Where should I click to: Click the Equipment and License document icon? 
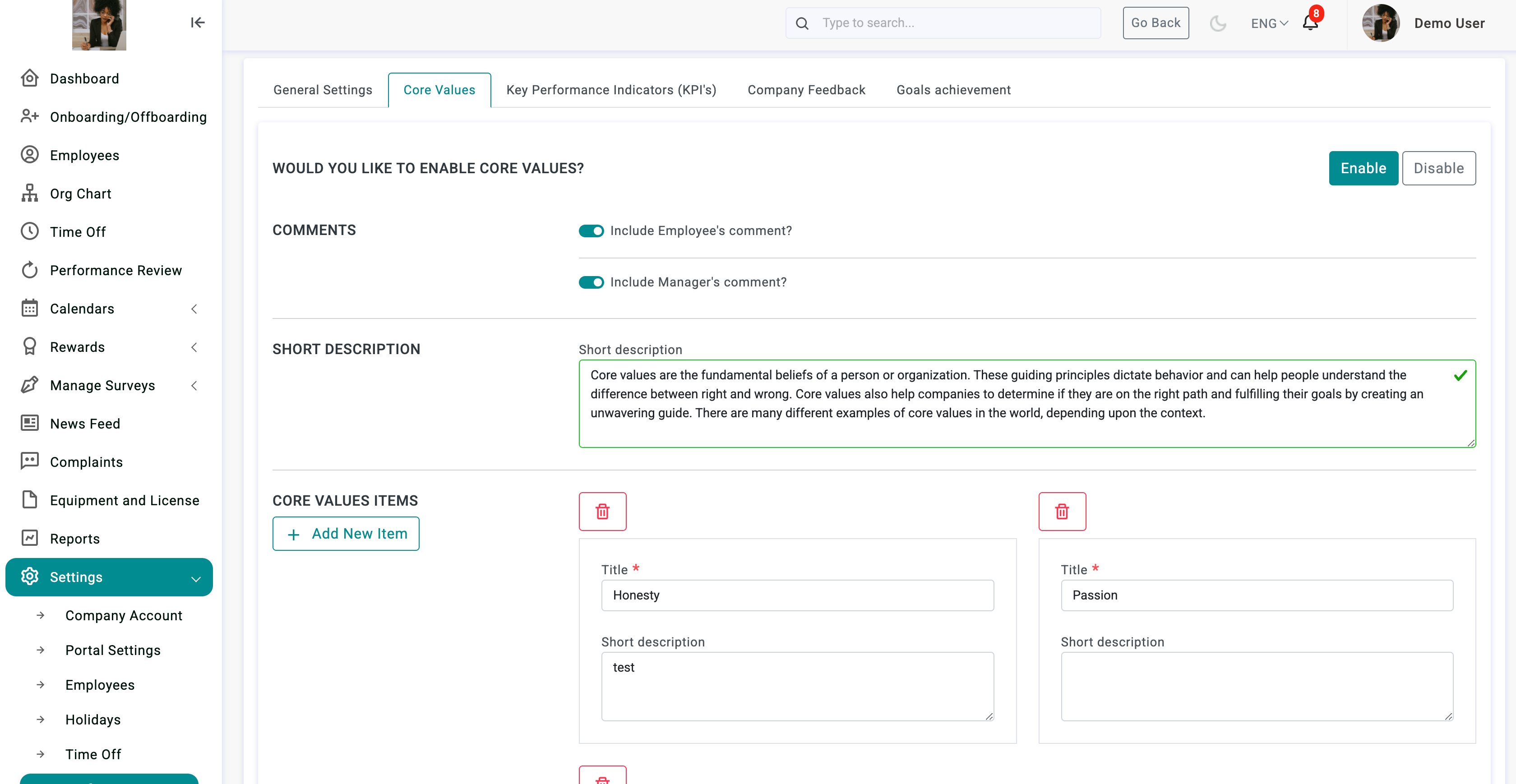click(x=29, y=500)
